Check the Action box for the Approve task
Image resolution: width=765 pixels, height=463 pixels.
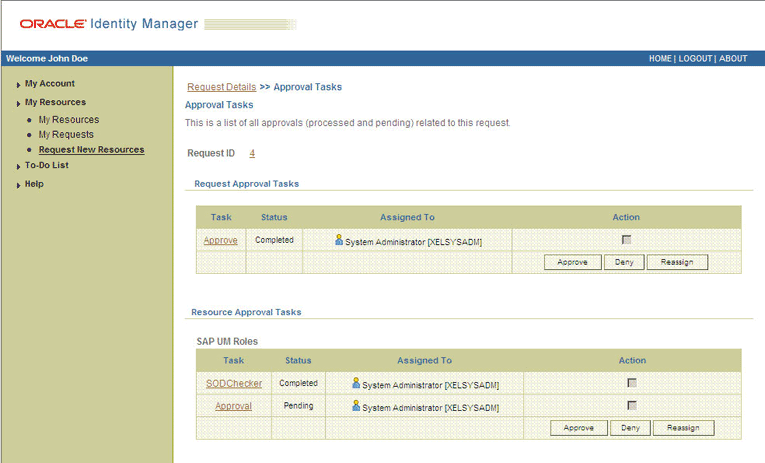626,240
